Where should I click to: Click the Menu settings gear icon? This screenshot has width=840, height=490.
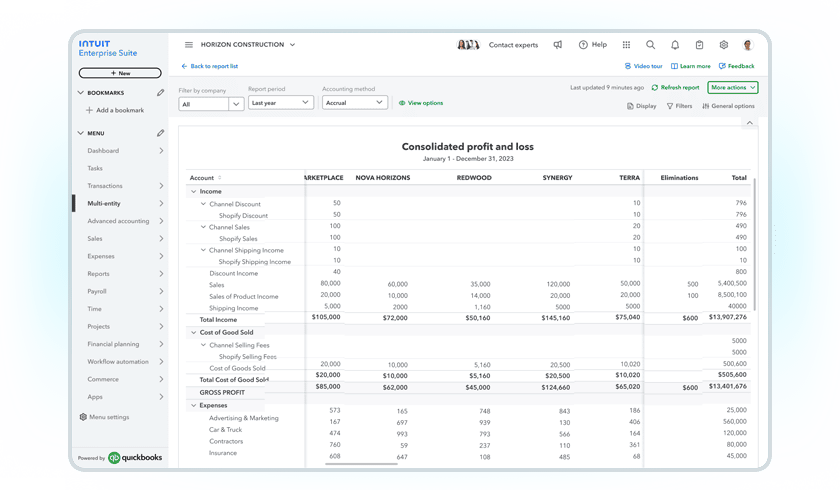pyautogui.click(x=83, y=417)
